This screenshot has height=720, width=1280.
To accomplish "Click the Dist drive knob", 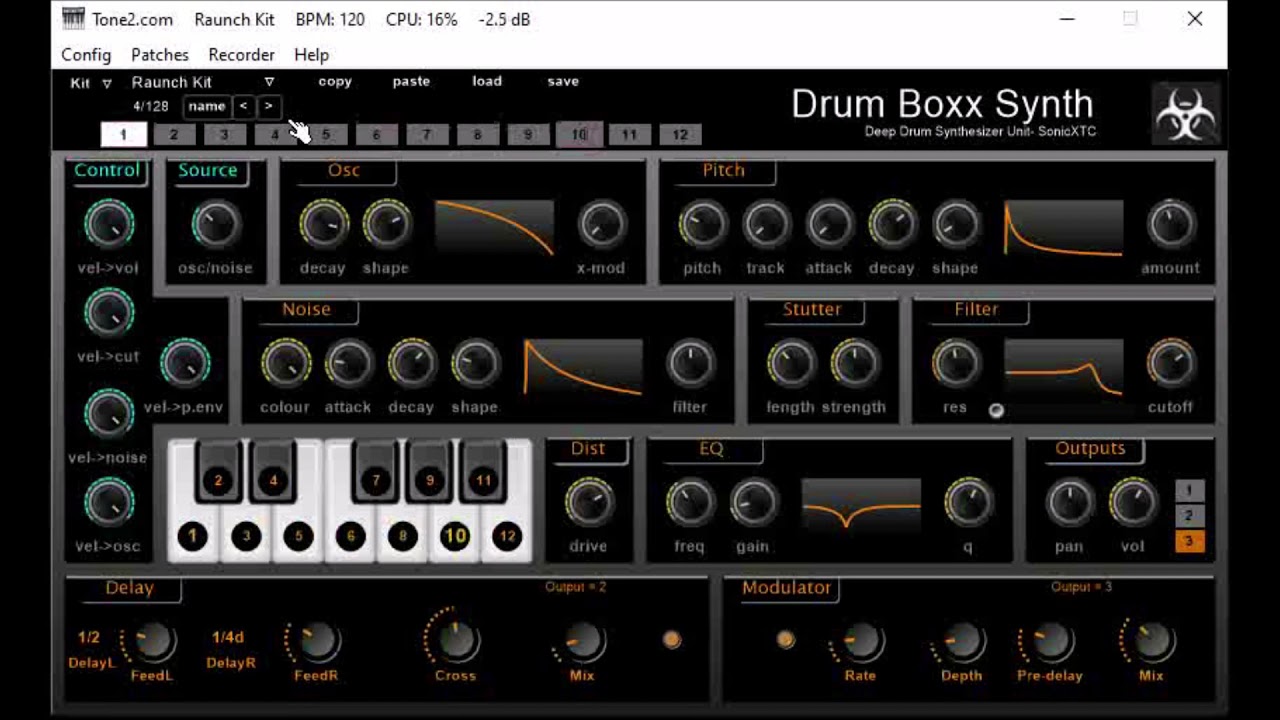I will pyautogui.click(x=588, y=502).
